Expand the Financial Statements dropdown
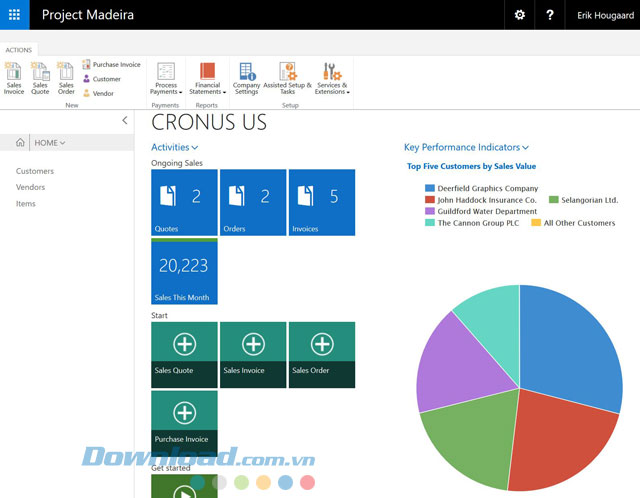640x498 pixels. [208, 77]
